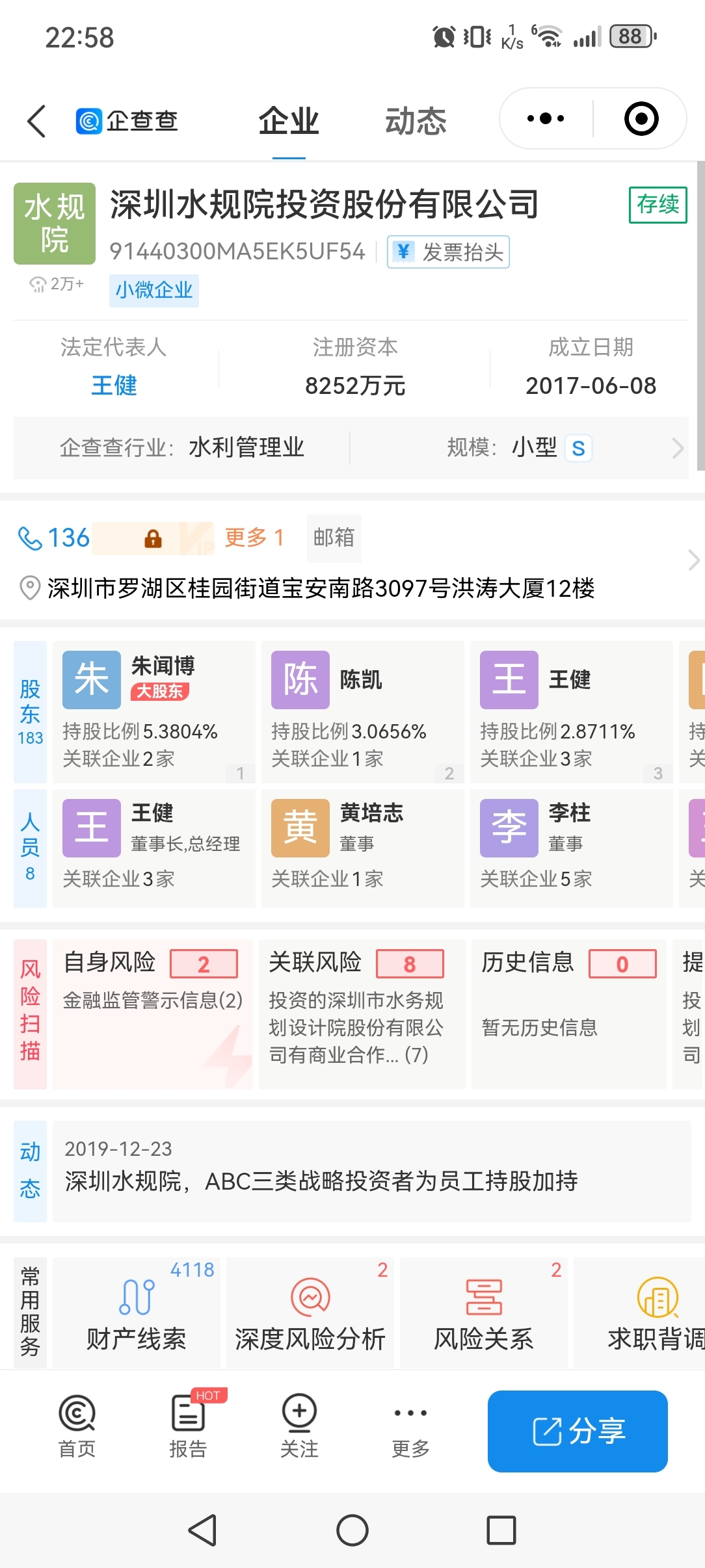Tap 更多 1 phone numbers link
The image size is (705, 1568).
254,538
